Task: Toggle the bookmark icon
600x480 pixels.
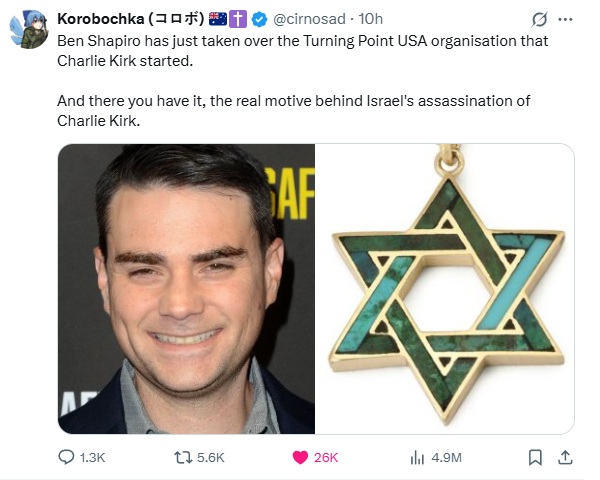Action: 535,457
